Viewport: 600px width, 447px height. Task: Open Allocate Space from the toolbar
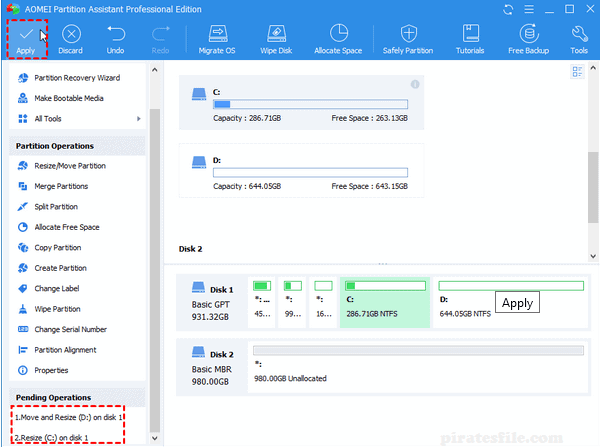pos(338,39)
